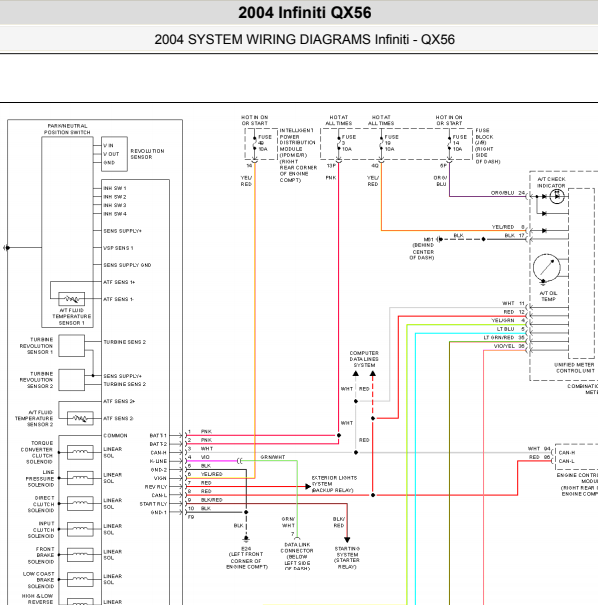598x605 pixels.
Task: Click the Fuse 3 10A symbol
Action: click(x=339, y=143)
